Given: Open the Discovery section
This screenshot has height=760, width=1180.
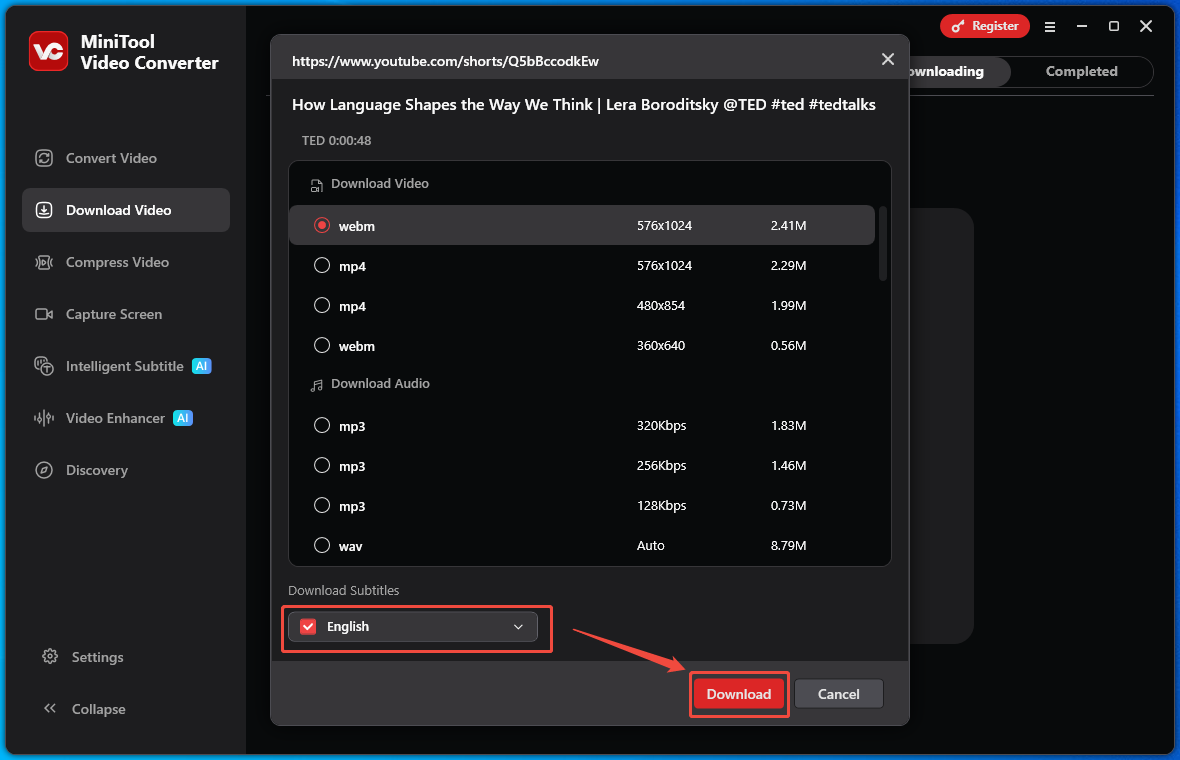Looking at the screenshot, I should tap(126, 470).
